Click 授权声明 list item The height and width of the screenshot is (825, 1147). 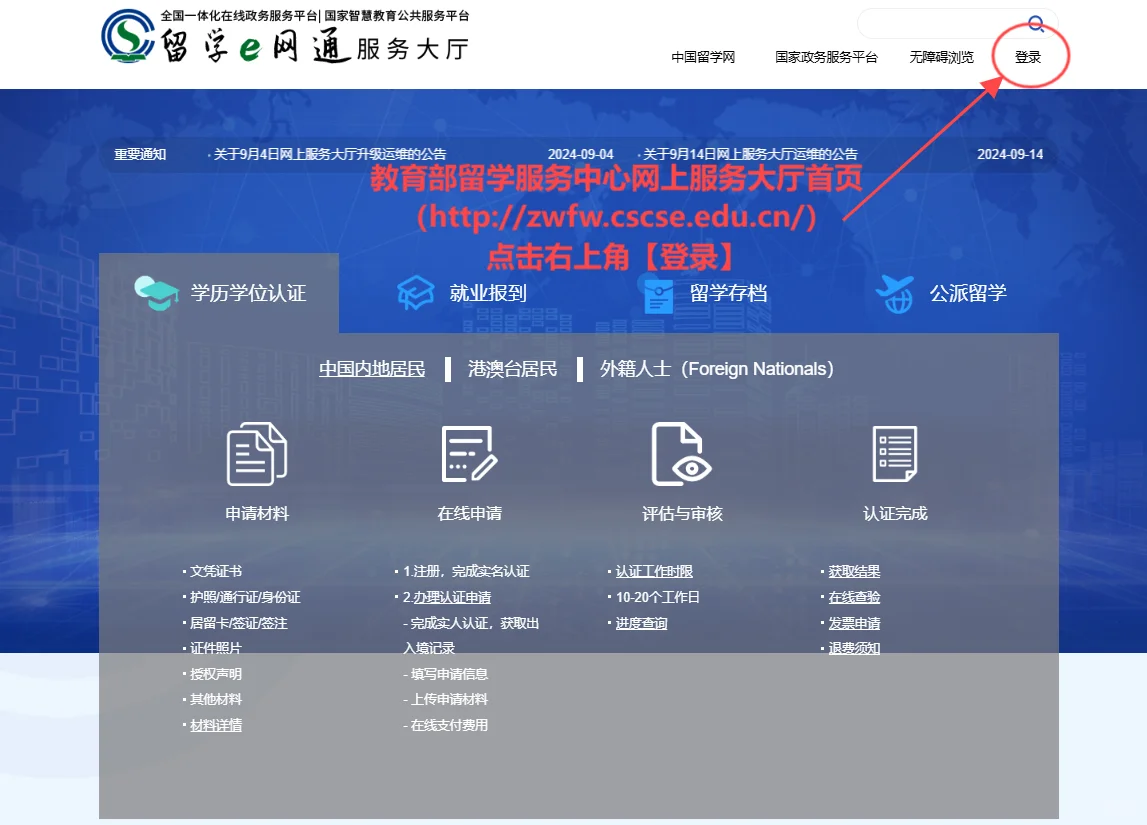pyautogui.click(x=216, y=674)
